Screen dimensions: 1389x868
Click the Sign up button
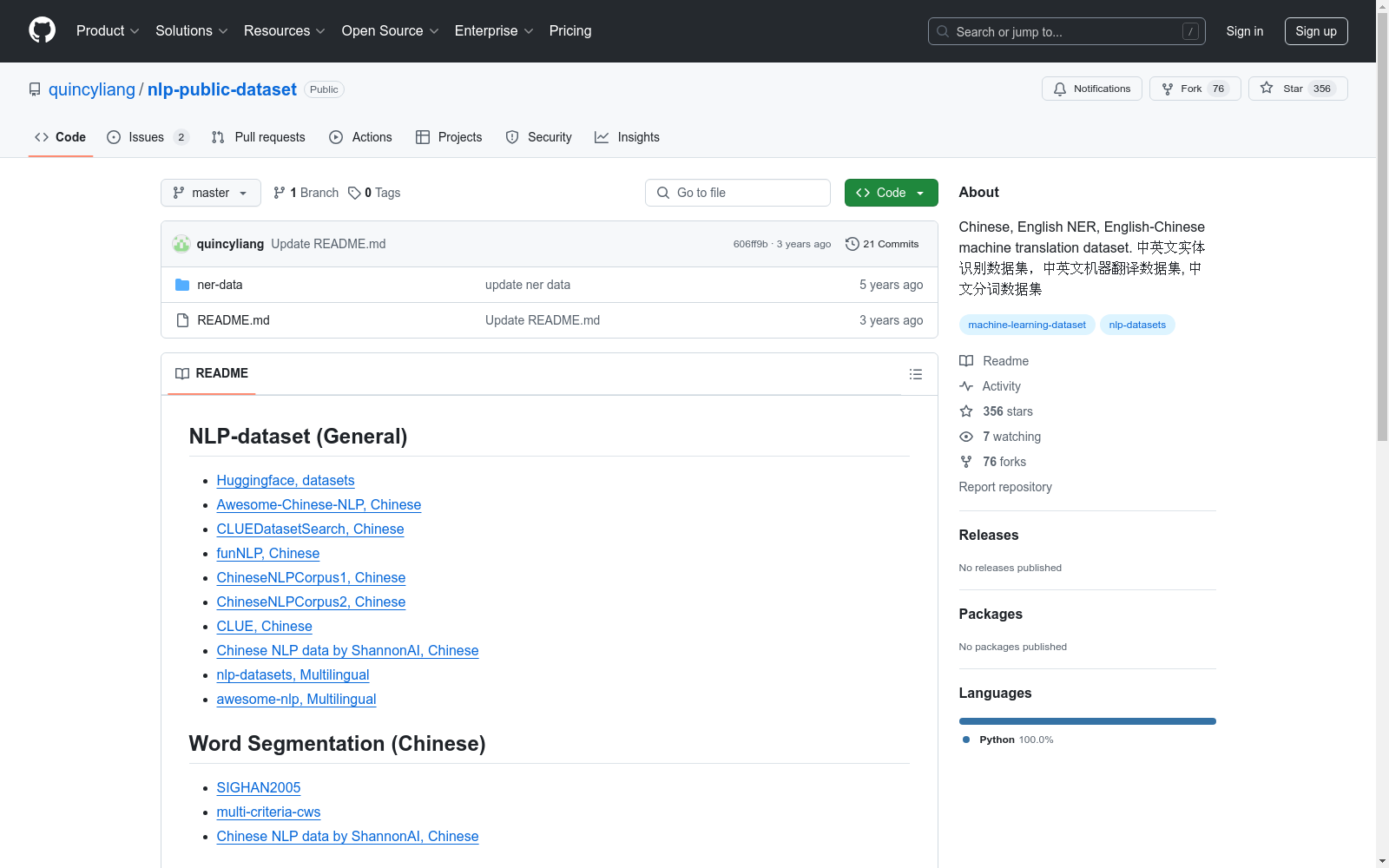coord(1316,31)
